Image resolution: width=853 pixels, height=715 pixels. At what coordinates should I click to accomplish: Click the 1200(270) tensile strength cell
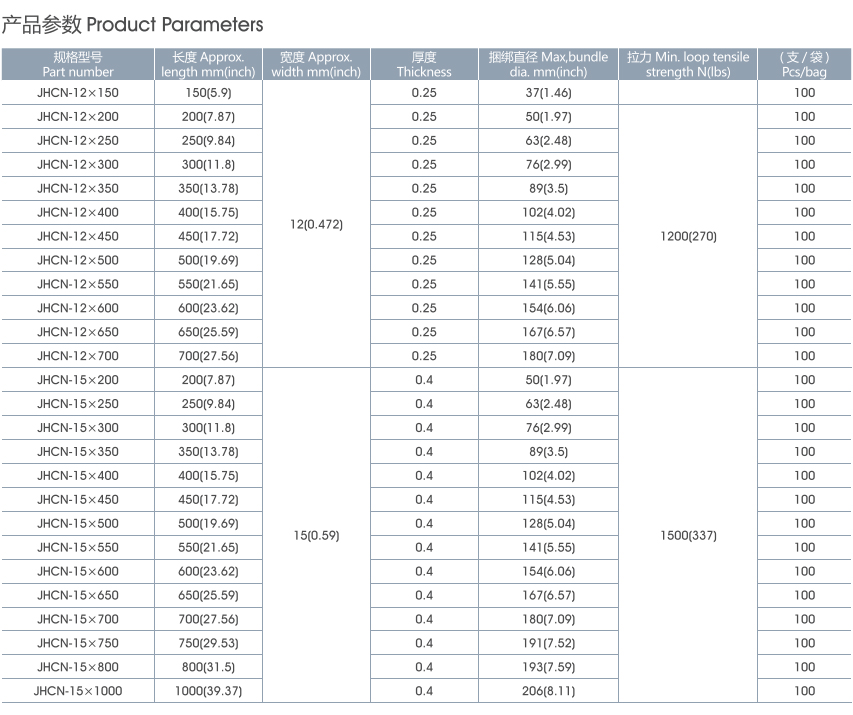pyautogui.click(x=688, y=236)
